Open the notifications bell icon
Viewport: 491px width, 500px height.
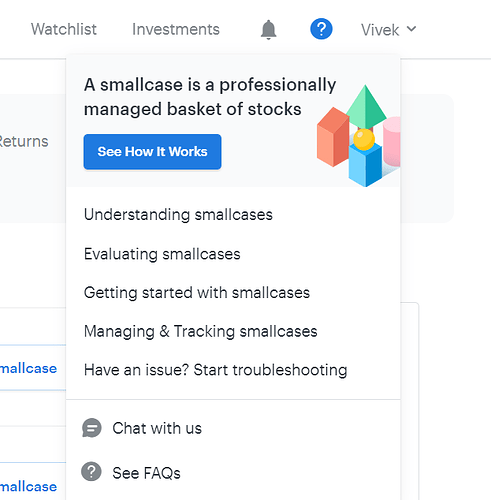pos(268,30)
